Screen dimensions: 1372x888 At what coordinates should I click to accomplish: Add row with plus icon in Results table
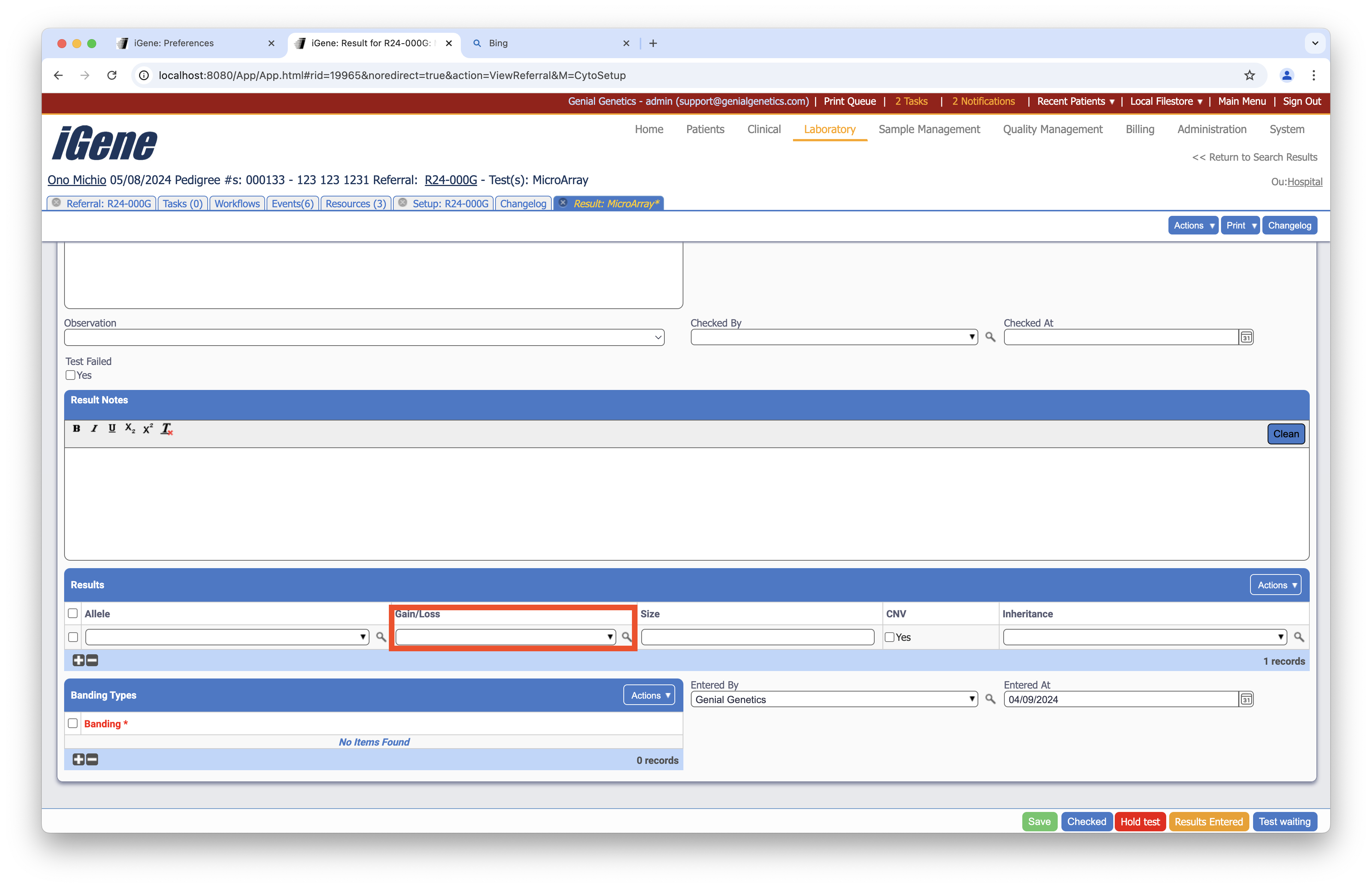(78, 660)
